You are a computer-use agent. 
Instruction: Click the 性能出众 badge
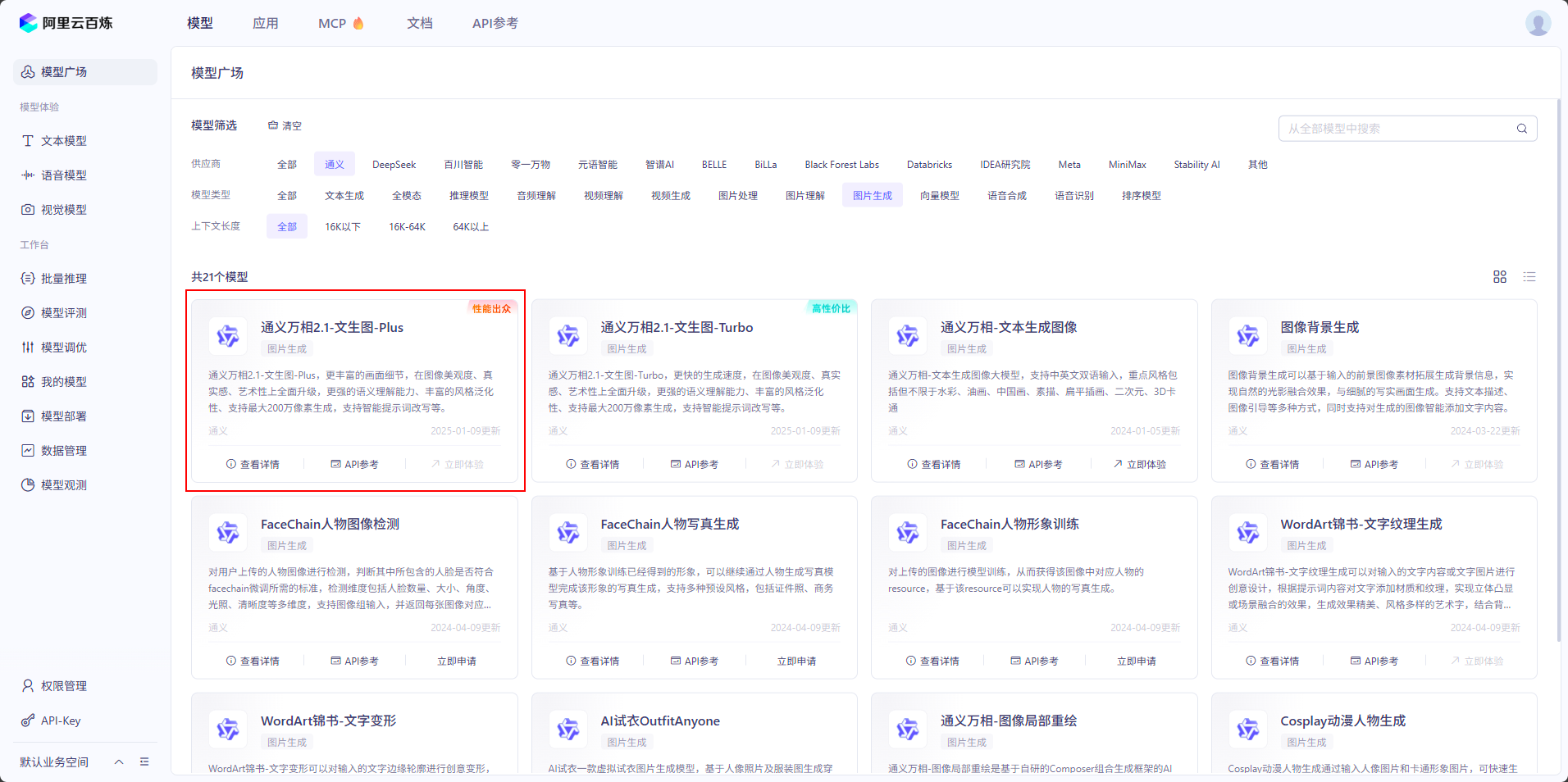coord(491,309)
